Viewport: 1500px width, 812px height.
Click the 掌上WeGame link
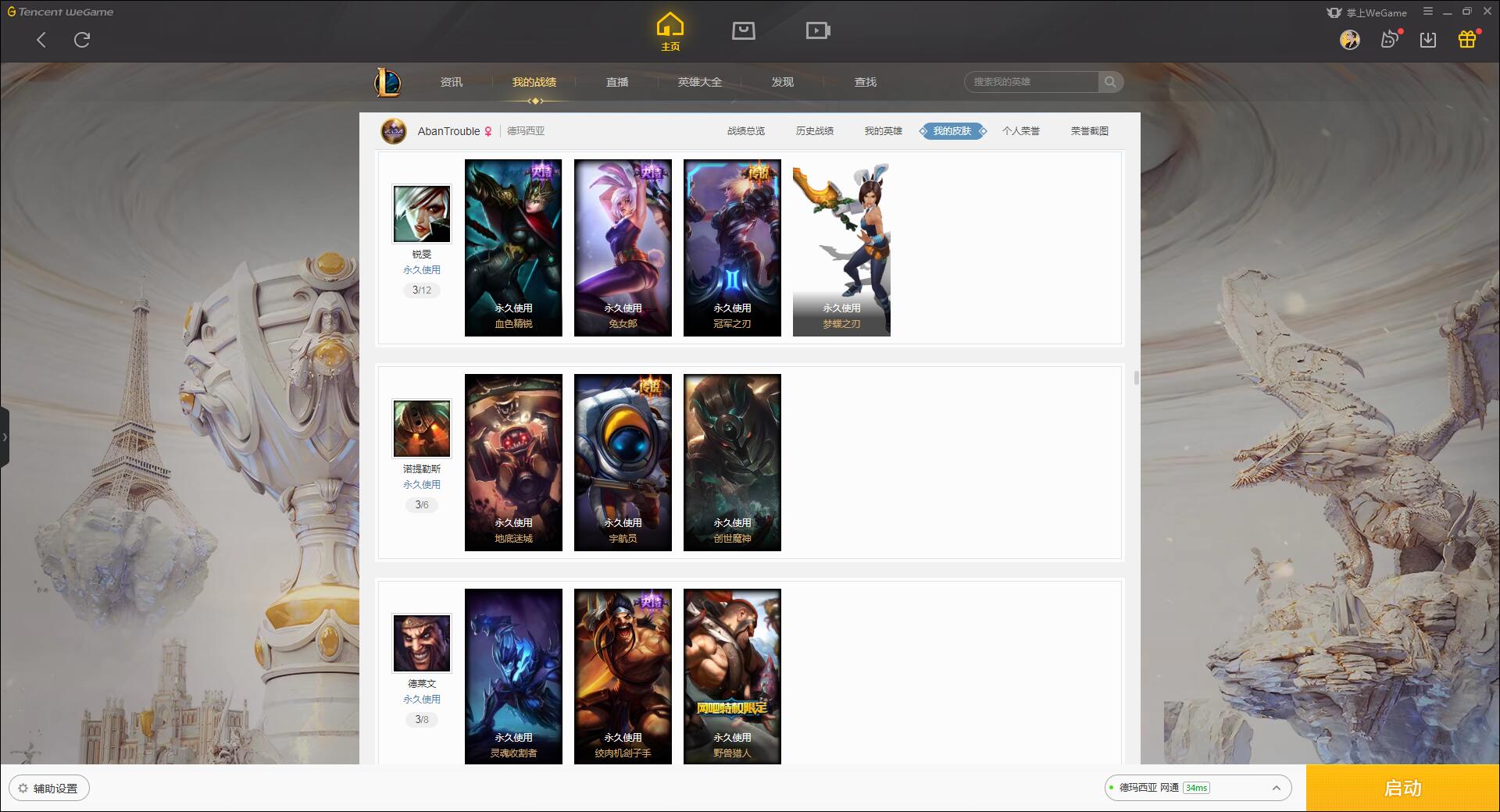[x=1367, y=12]
